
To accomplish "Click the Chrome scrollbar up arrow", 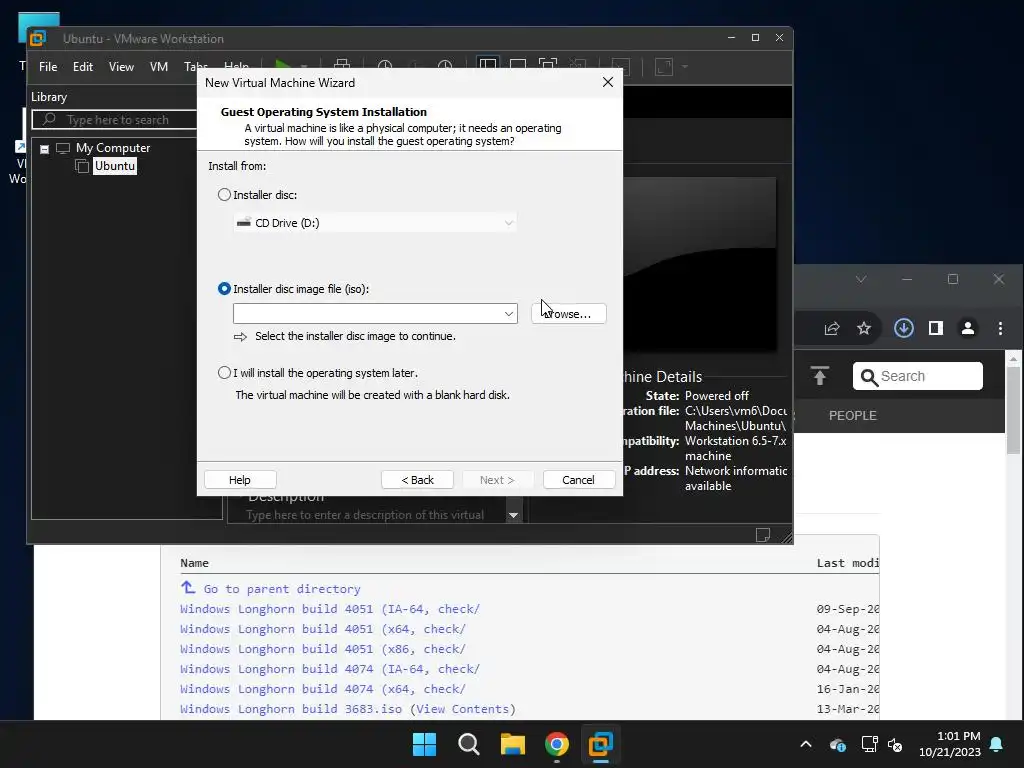I will coord(1013,359).
